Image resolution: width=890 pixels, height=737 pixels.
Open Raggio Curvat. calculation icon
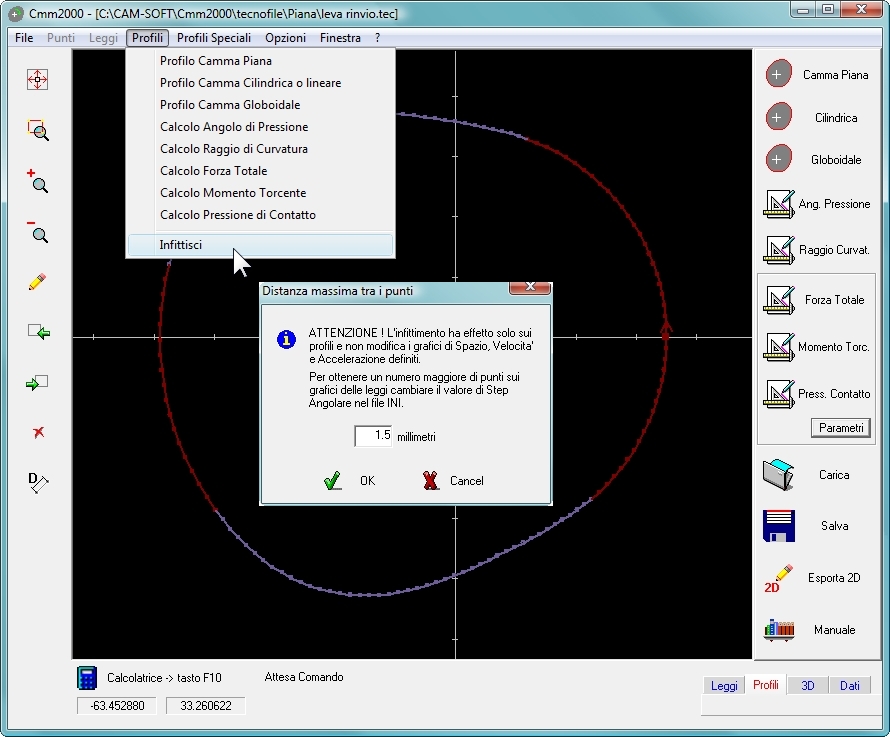[x=779, y=250]
